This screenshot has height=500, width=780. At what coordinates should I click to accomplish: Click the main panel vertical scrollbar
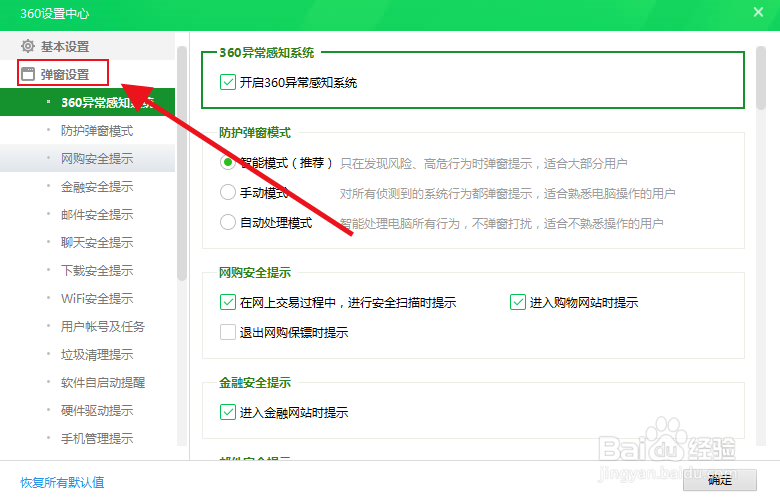point(761,78)
